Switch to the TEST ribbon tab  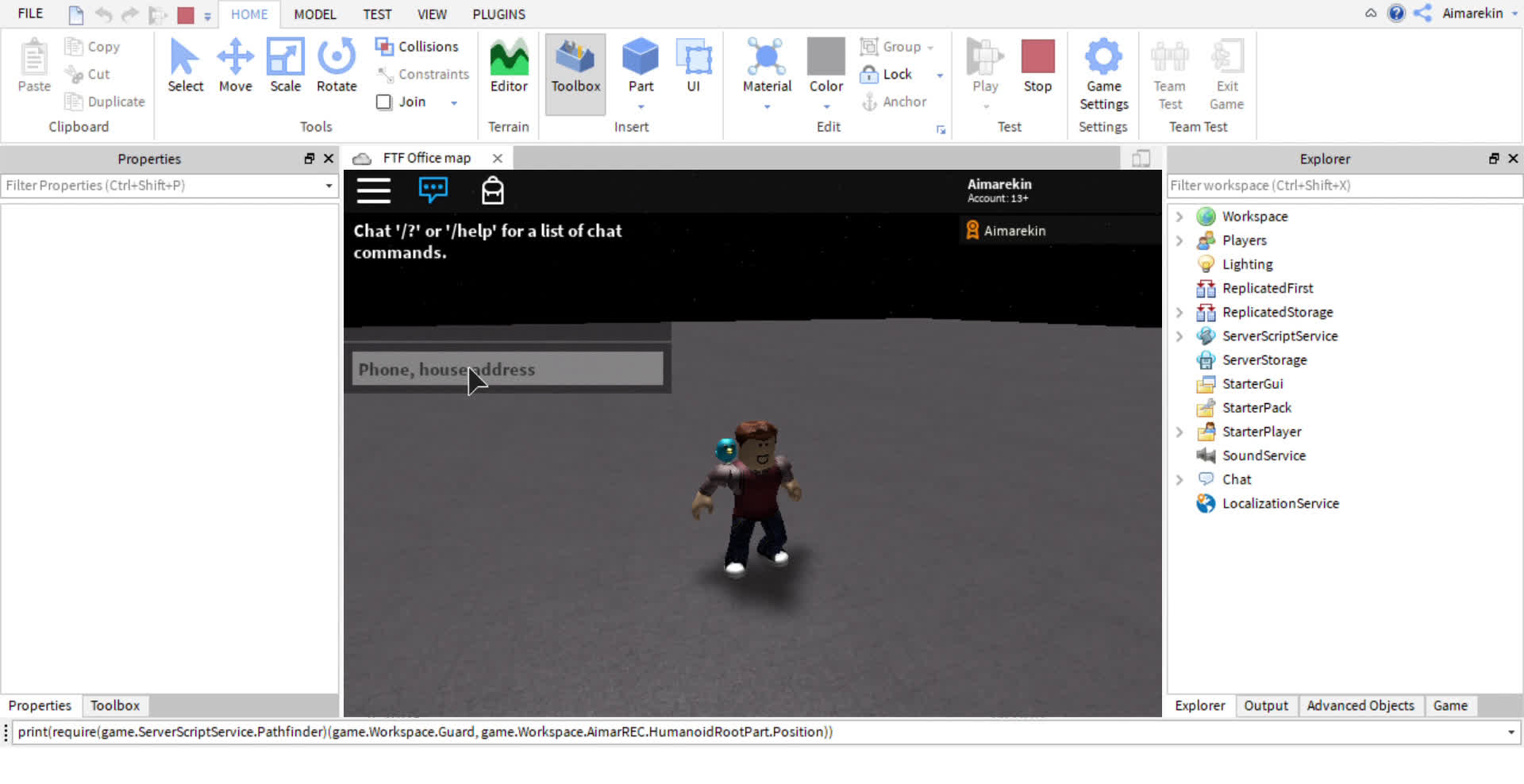[x=377, y=14]
